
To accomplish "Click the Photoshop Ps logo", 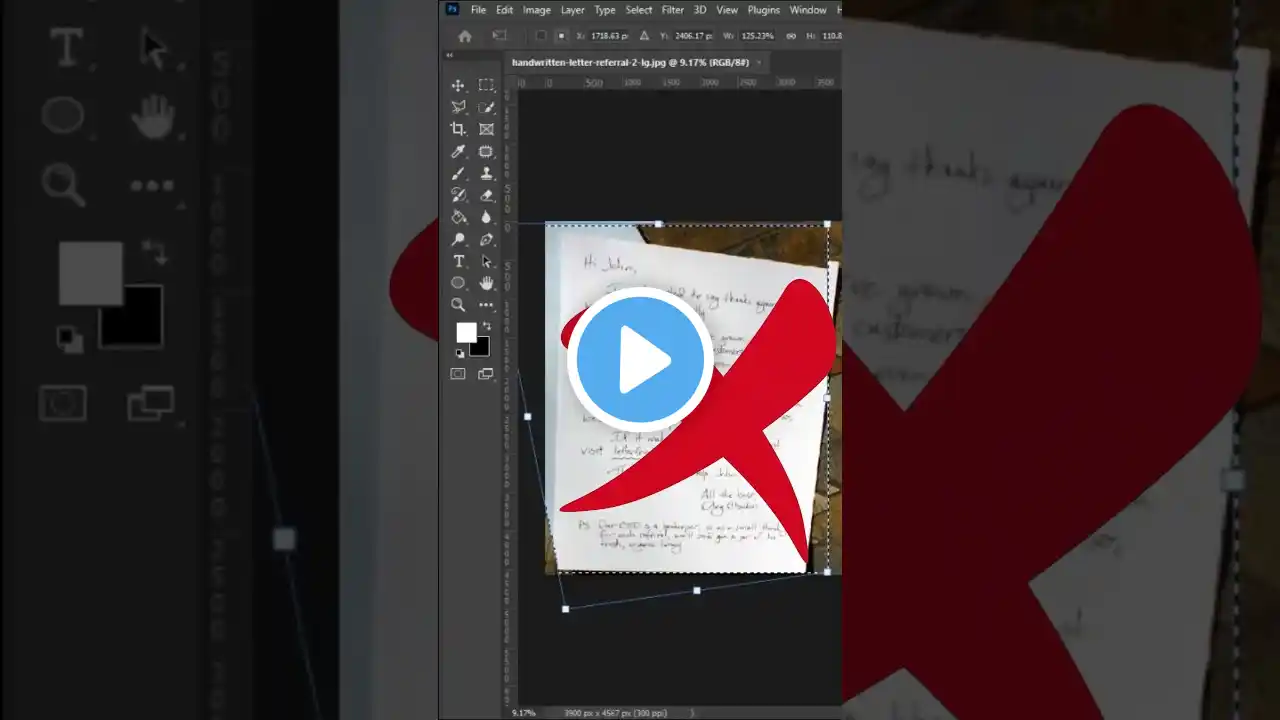I will [452, 9].
